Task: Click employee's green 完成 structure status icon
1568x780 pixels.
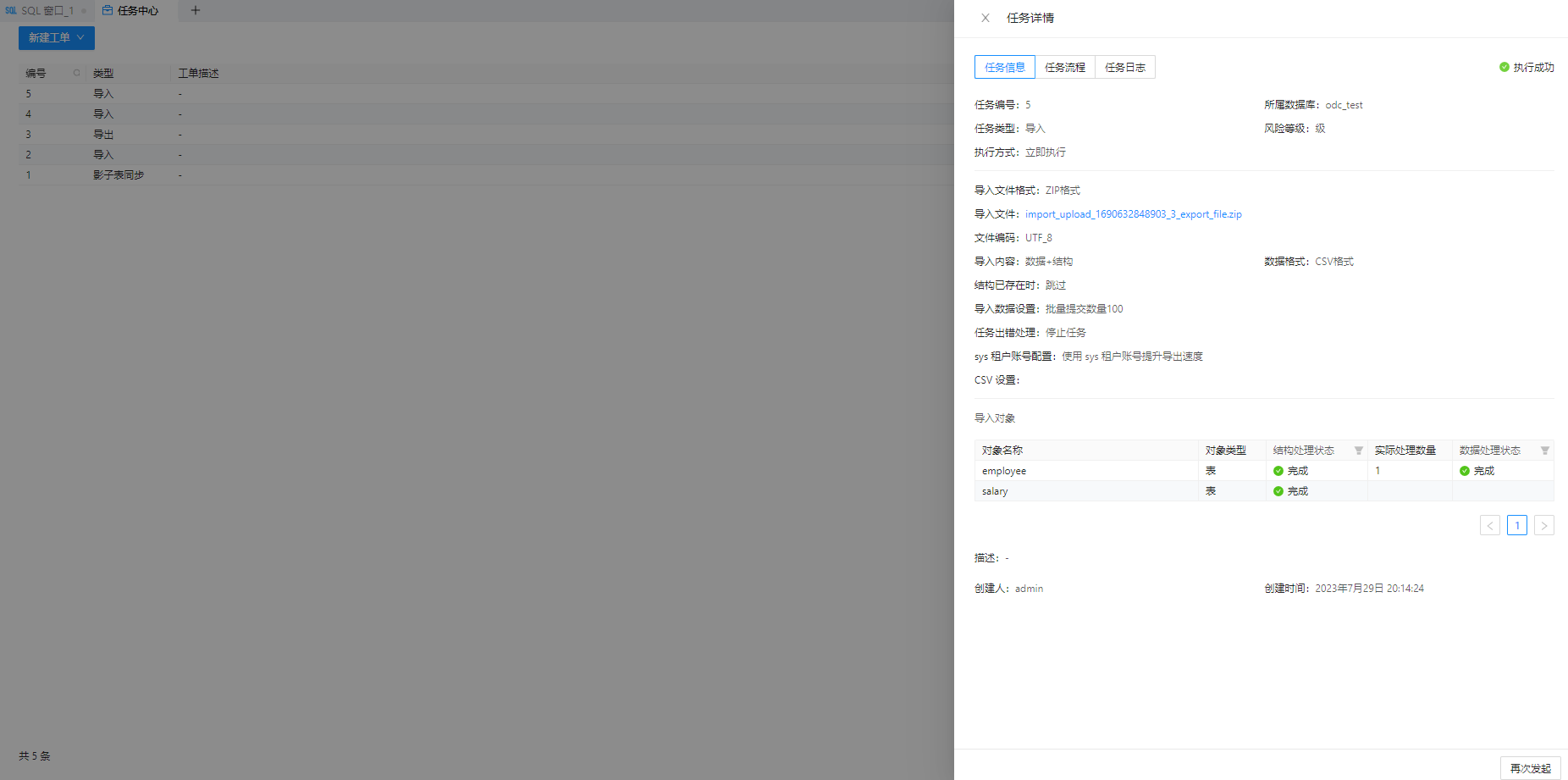Action: (1278, 471)
